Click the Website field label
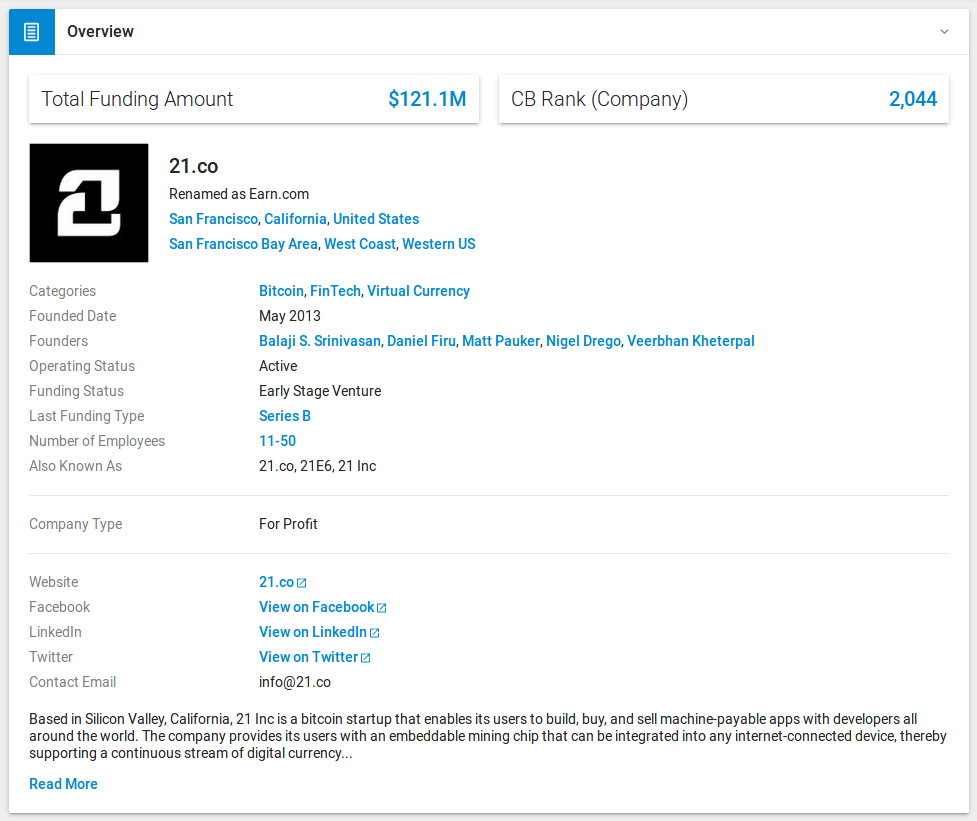This screenshot has height=821, width=977. point(54,582)
